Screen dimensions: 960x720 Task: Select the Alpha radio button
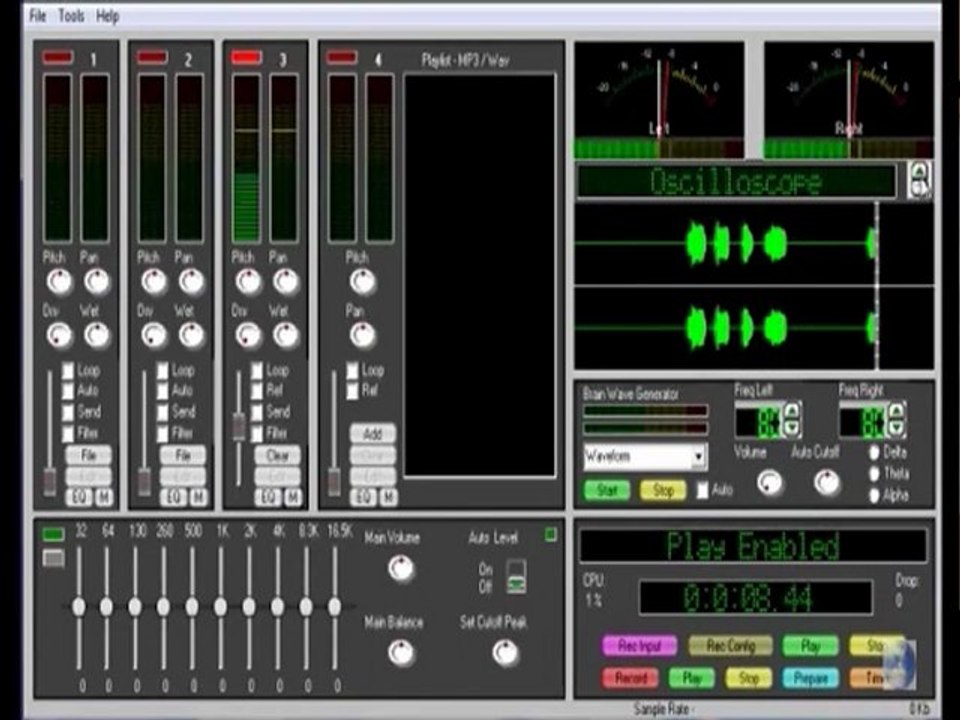[x=874, y=495]
